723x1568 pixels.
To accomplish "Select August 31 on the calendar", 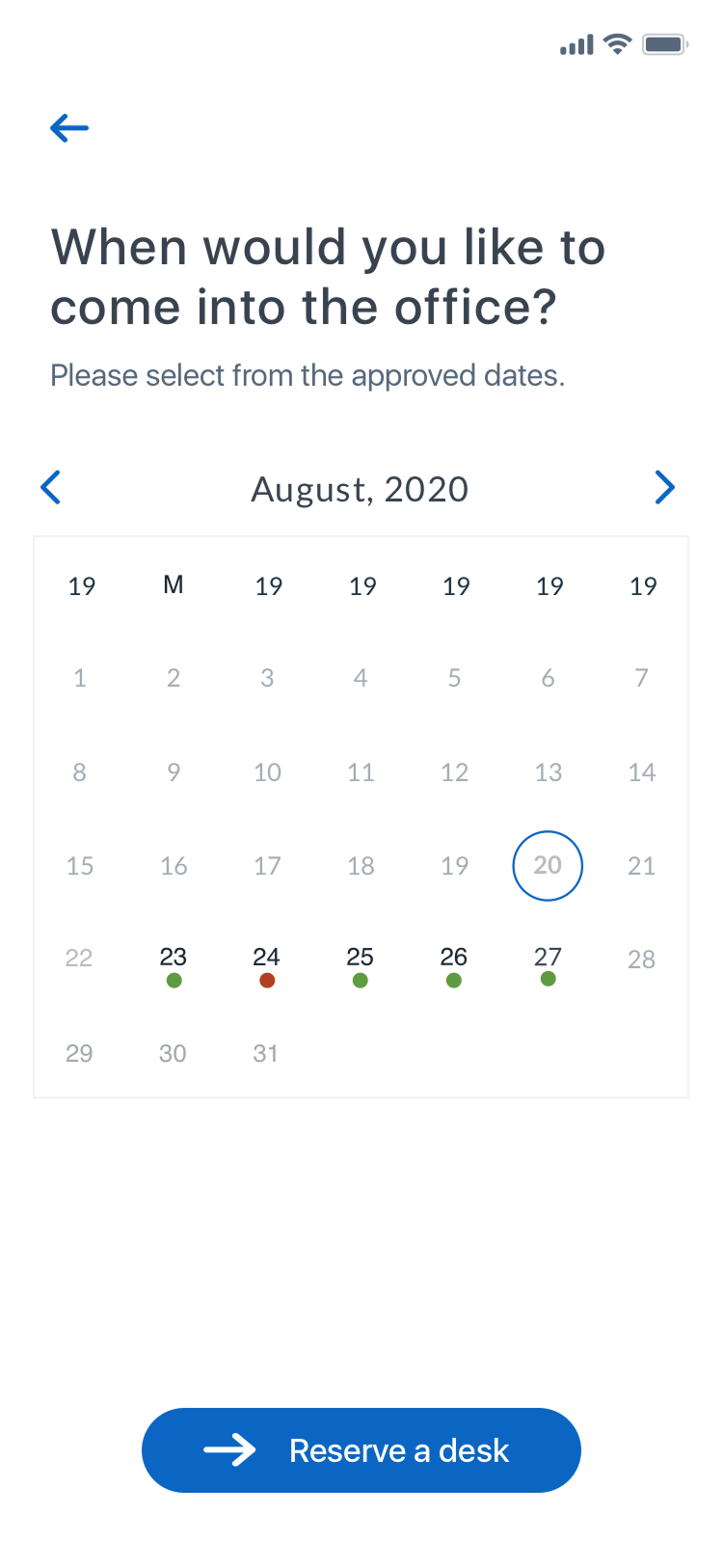I will coord(266,1053).
